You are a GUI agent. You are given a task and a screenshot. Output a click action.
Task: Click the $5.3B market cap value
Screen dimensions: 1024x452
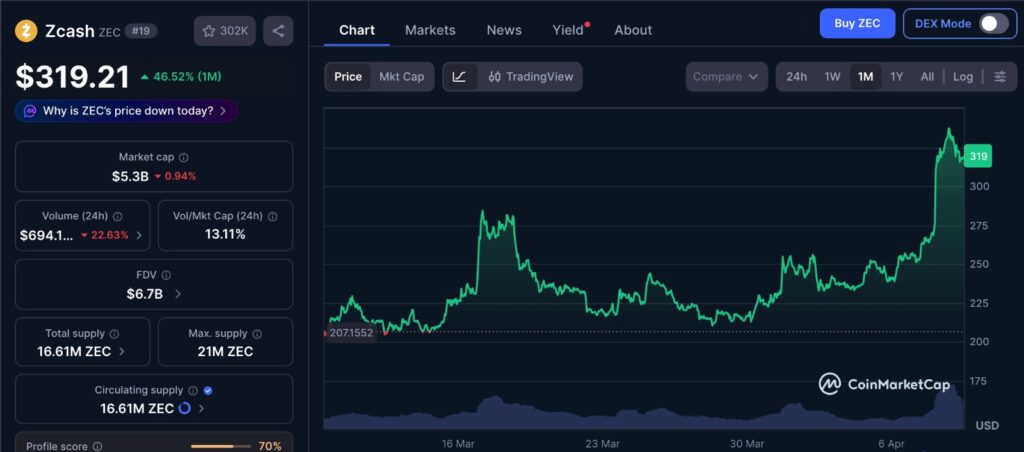coord(130,176)
